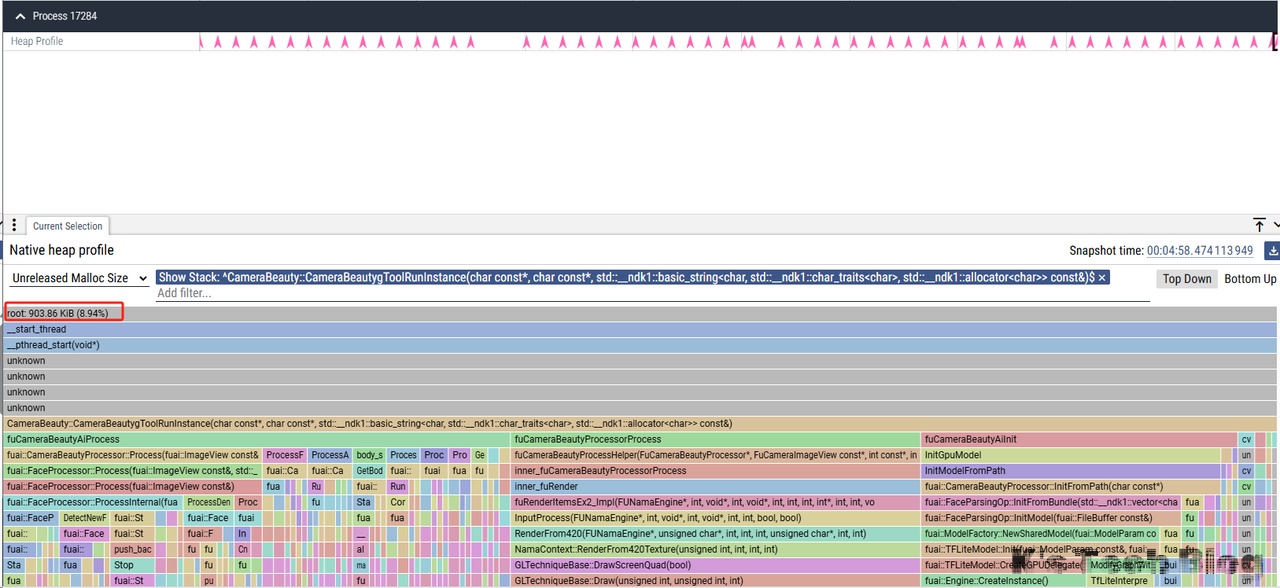Select the __start_thread flamegraph frame
1280x588 pixels.
(x=640, y=329)
